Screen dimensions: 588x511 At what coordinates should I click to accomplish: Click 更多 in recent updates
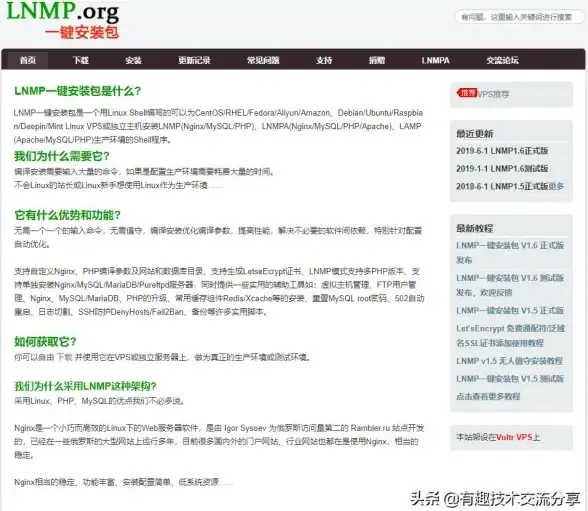coord(556,186)
